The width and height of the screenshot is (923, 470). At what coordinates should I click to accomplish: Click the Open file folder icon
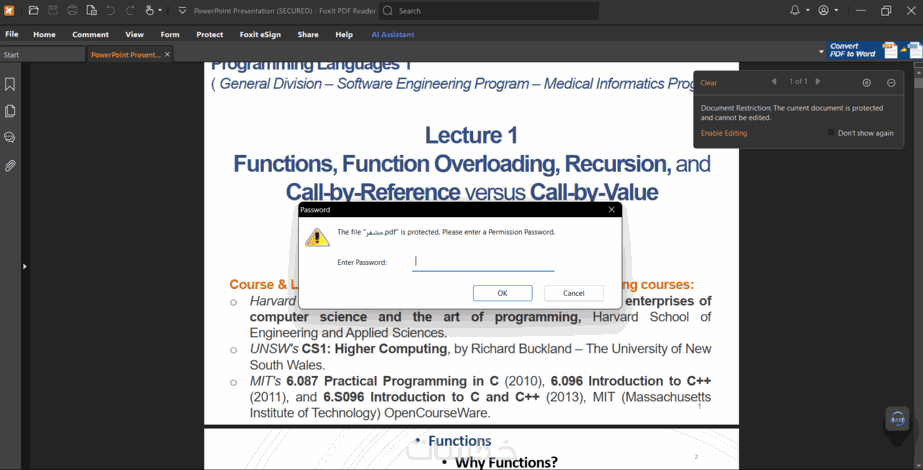pos(34,11)
